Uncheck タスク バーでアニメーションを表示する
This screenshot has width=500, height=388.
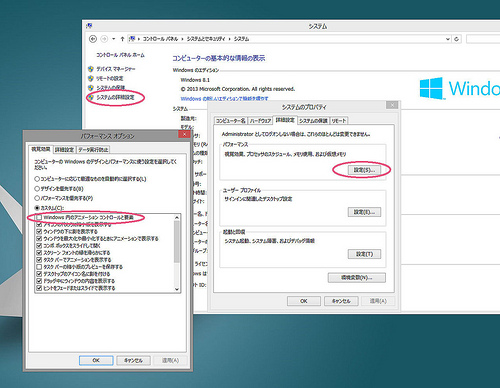[39, 260]
